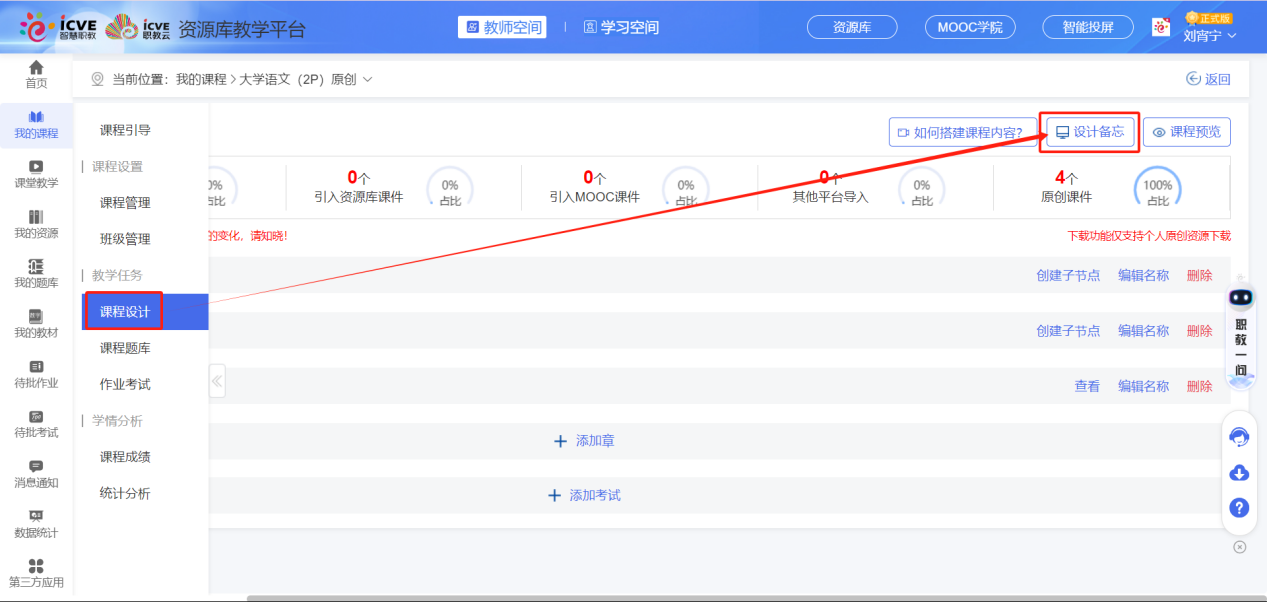Click the customer service headset icon
Screen dimensions: 1267x602
point(1239,437)
